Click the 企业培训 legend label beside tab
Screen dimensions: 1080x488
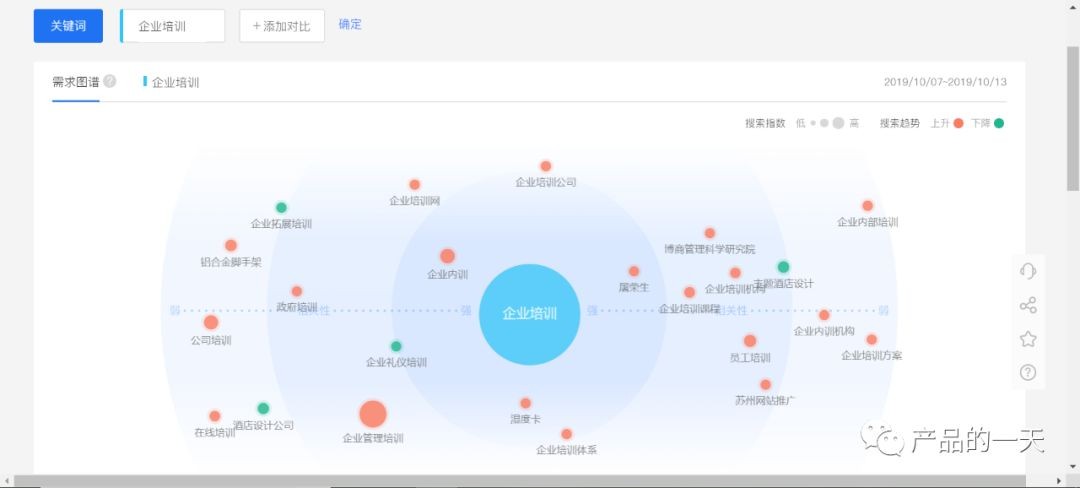tap(175, 82)
